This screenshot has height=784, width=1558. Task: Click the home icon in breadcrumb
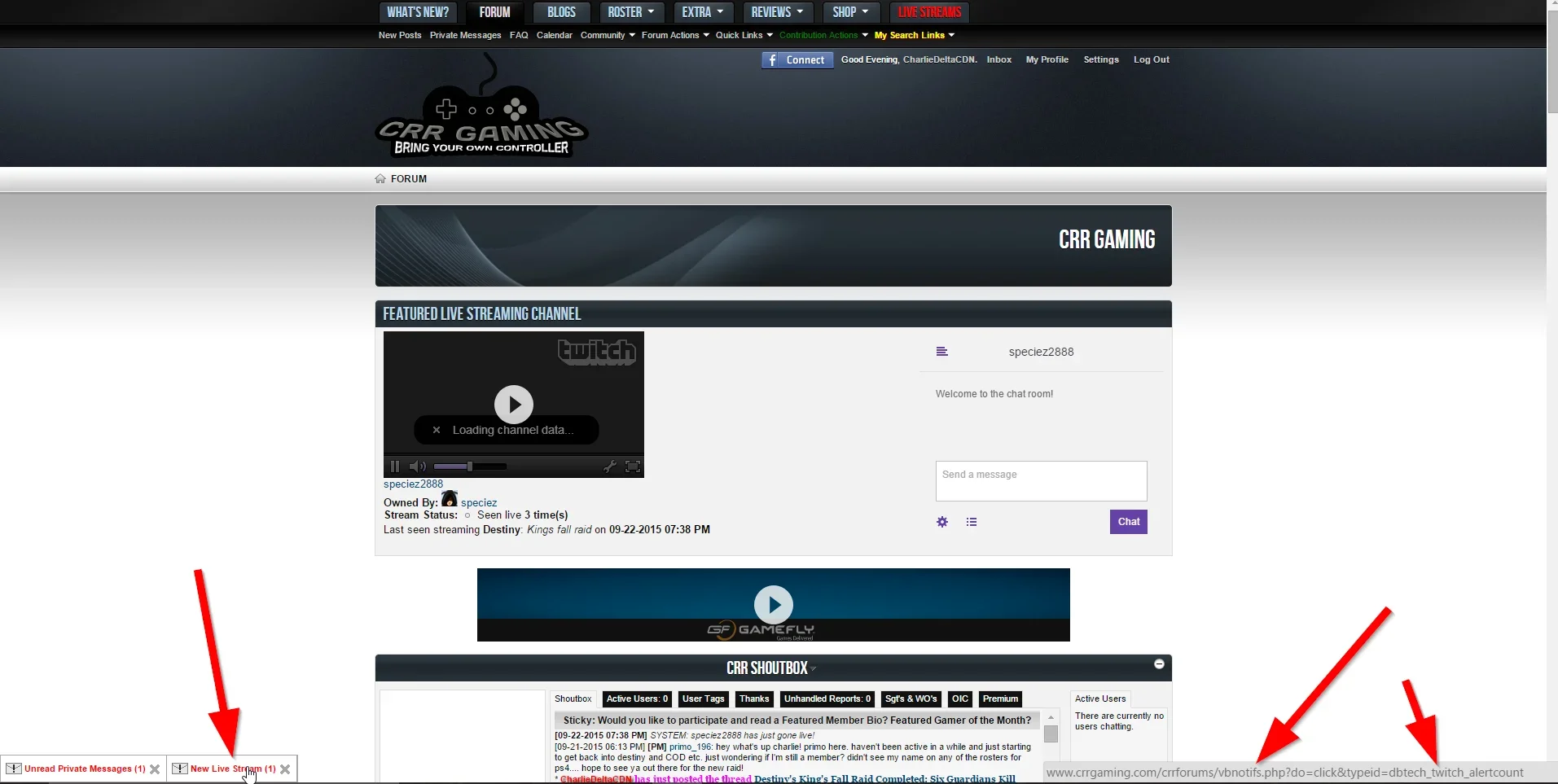[380, 179]
